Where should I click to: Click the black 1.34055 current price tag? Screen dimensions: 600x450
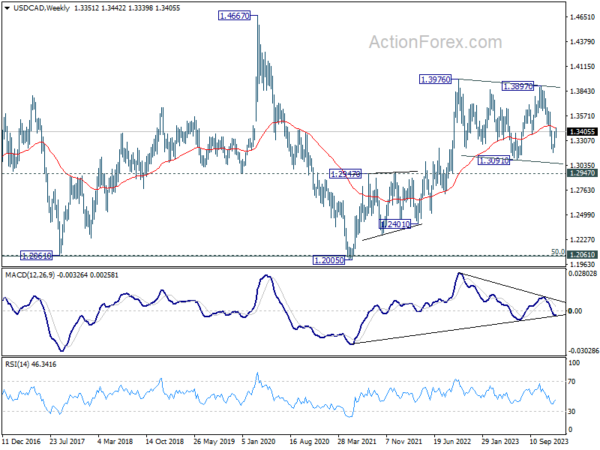(582, 132)
